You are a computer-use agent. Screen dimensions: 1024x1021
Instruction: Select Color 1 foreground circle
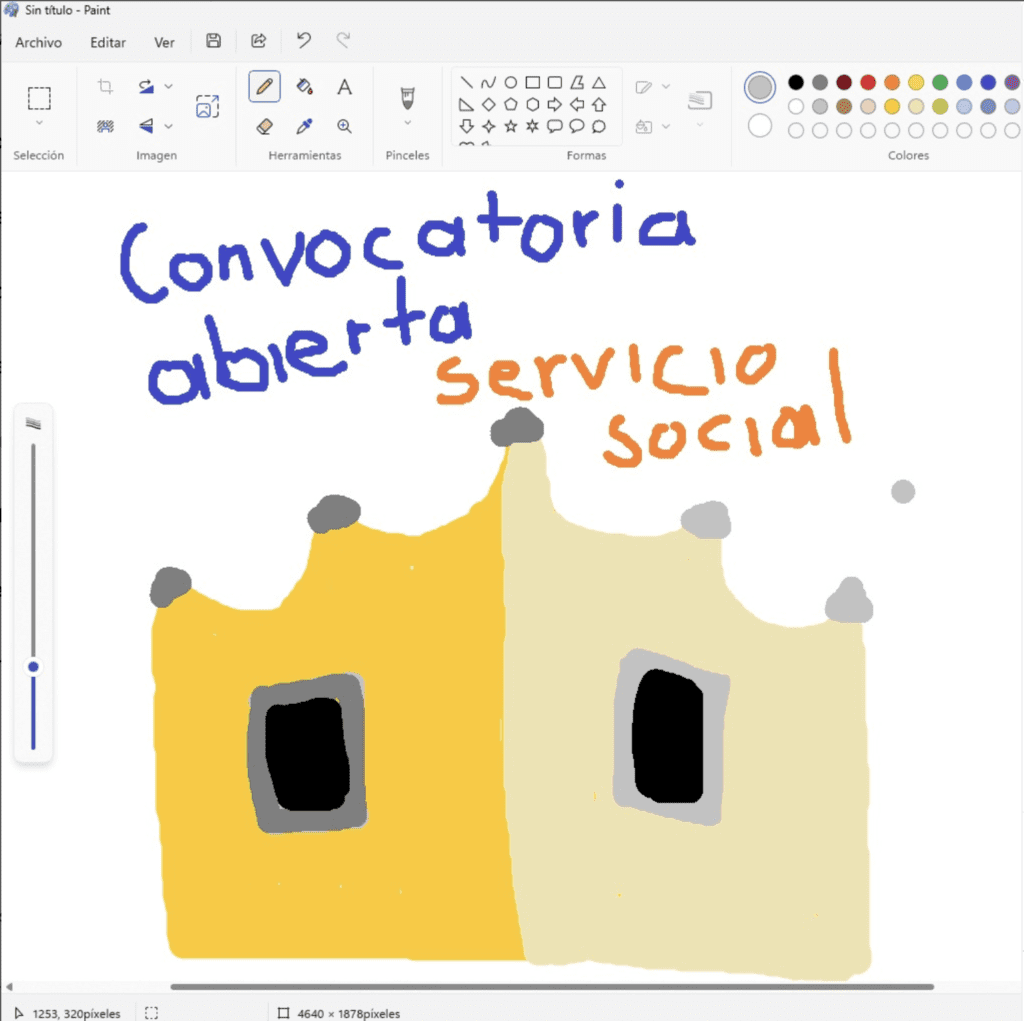[760, 87]
